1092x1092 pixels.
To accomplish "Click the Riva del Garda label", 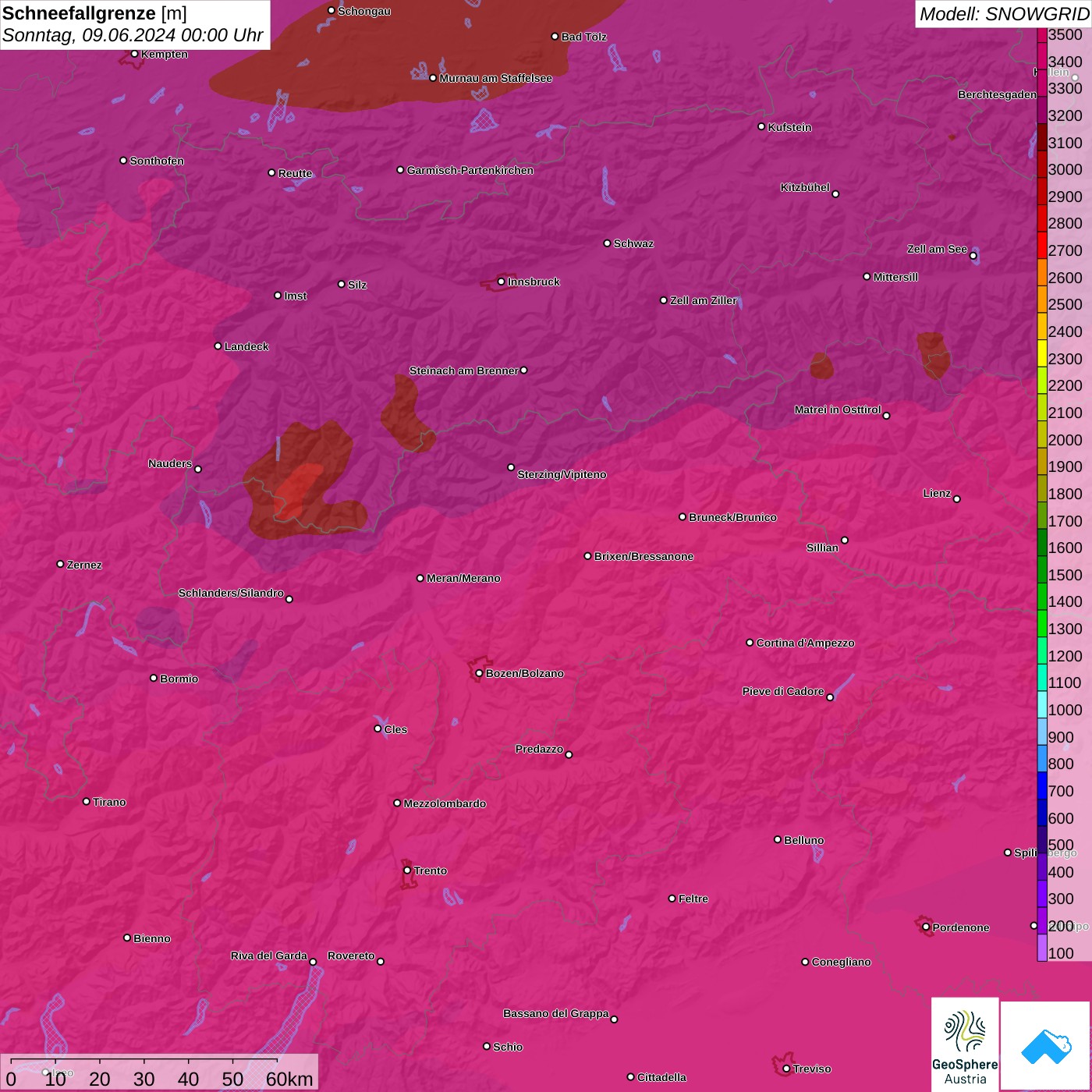I will (269, 955).
